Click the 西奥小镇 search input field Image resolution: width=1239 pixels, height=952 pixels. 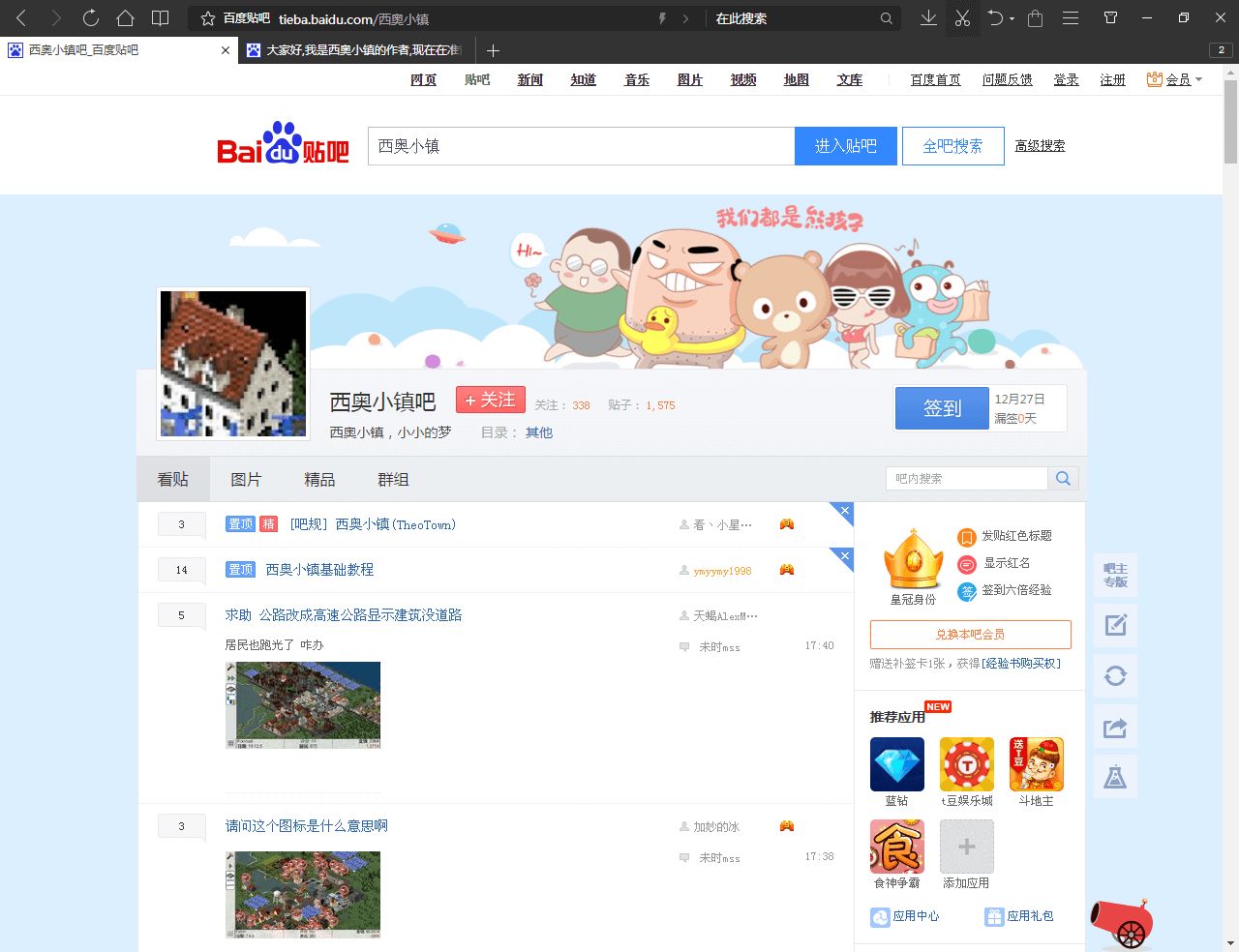tap(581, 146)
